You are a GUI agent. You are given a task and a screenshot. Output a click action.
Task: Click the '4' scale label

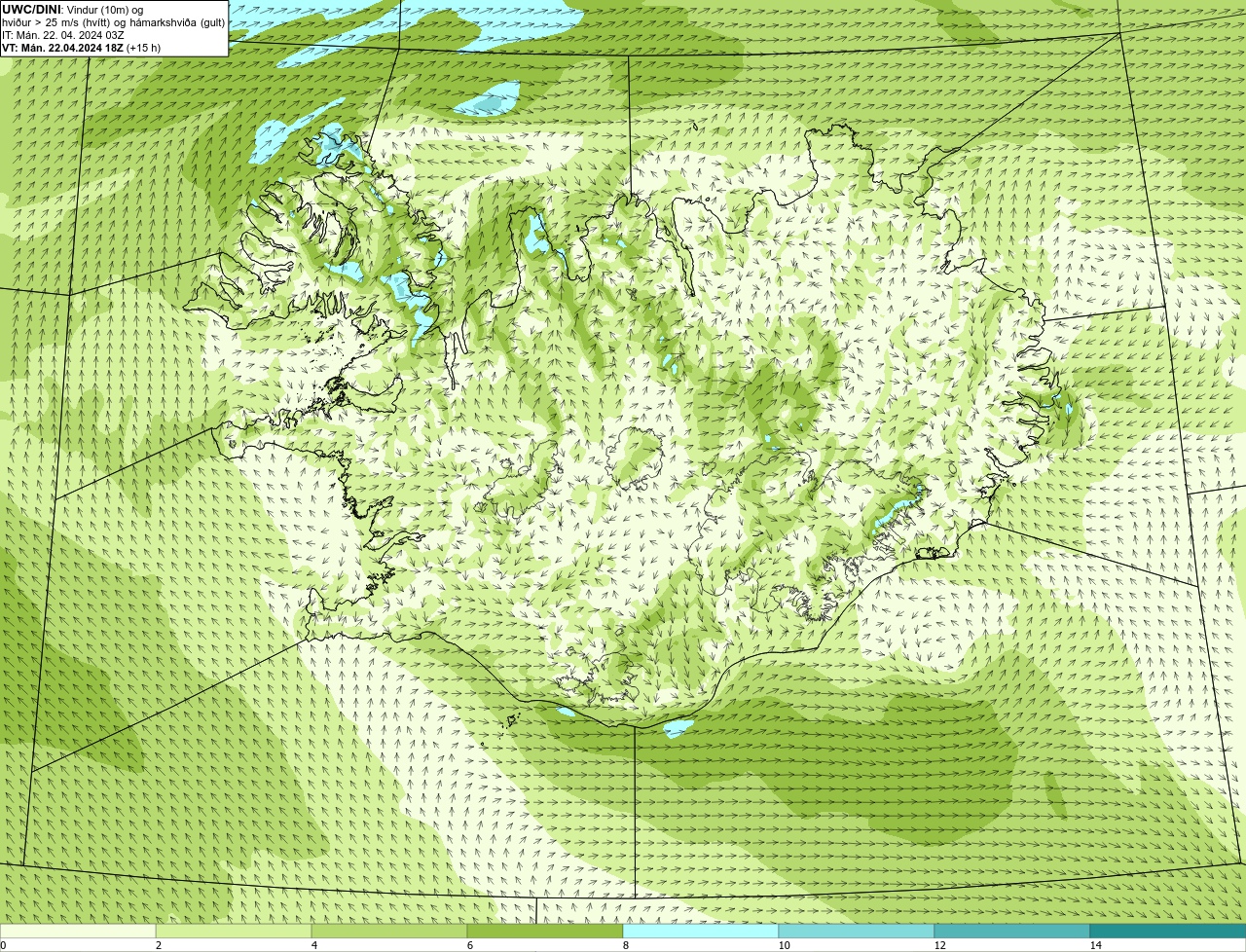(313, 945)
